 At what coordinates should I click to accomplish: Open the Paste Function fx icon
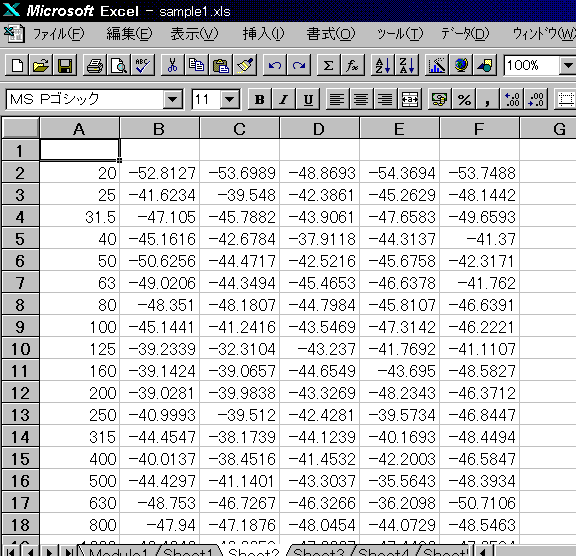tap(352, 66)
